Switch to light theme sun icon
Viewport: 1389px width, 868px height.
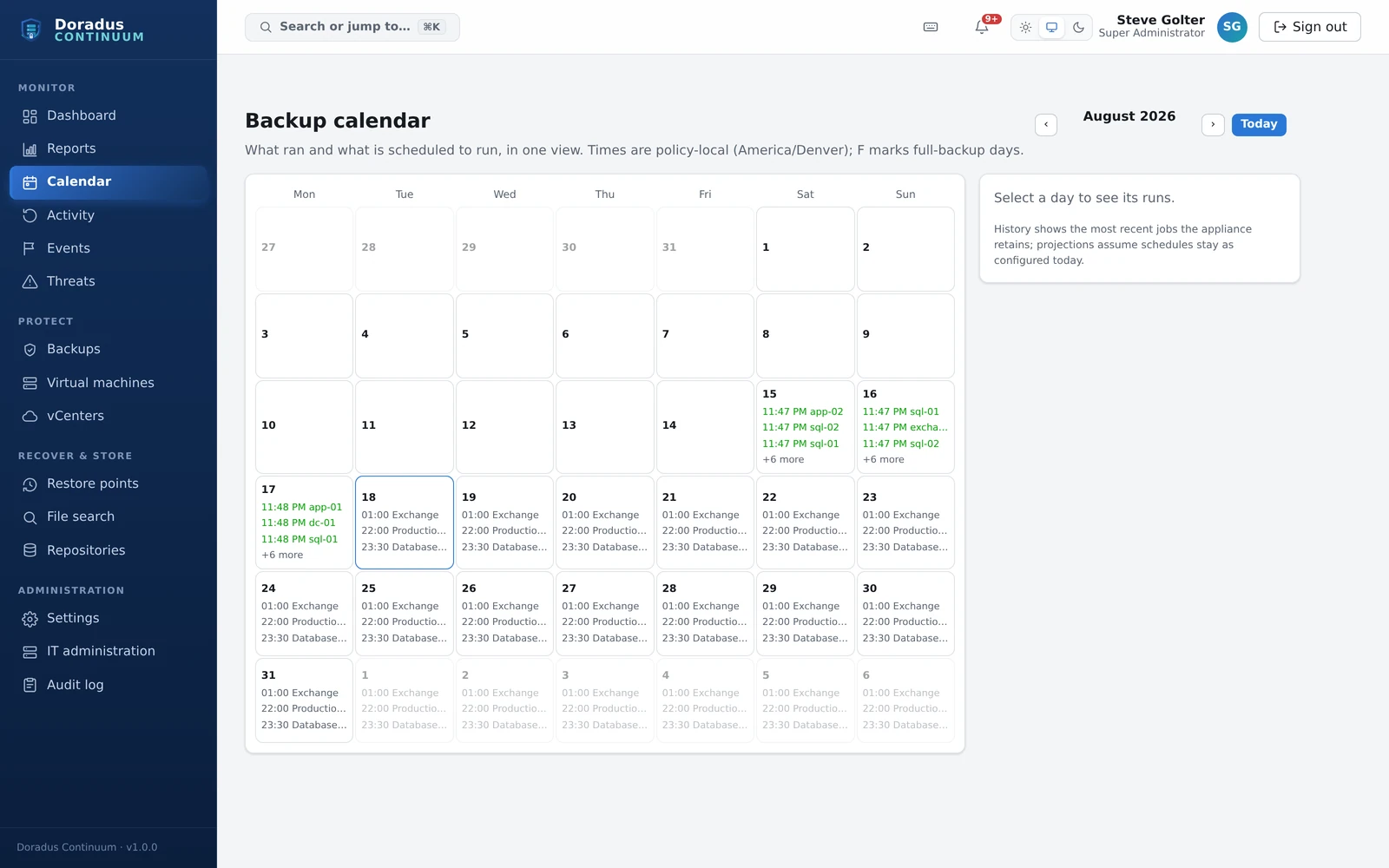coord(1025,27)
